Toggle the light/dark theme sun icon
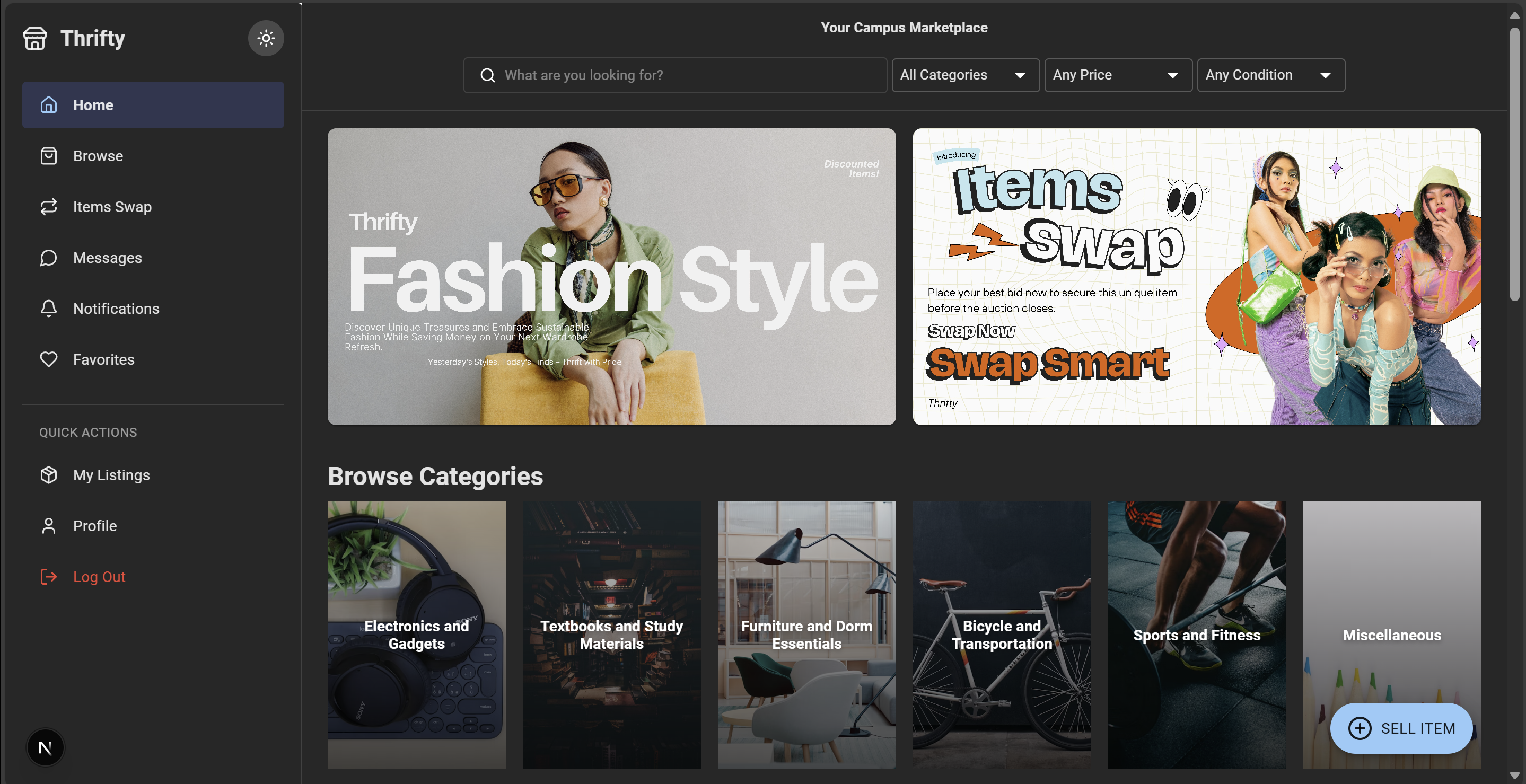The height and width of the screenshot is (784, 1526). (x=266, y=39)
